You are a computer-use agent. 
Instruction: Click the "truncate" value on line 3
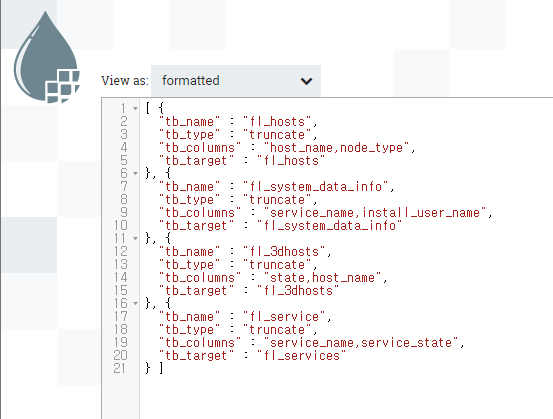click(x=277, y=135)
